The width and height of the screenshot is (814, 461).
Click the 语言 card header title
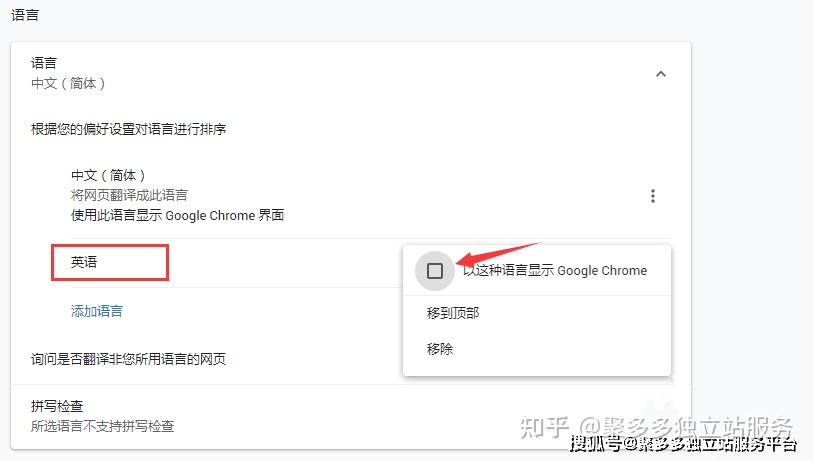tap(44, 63)
